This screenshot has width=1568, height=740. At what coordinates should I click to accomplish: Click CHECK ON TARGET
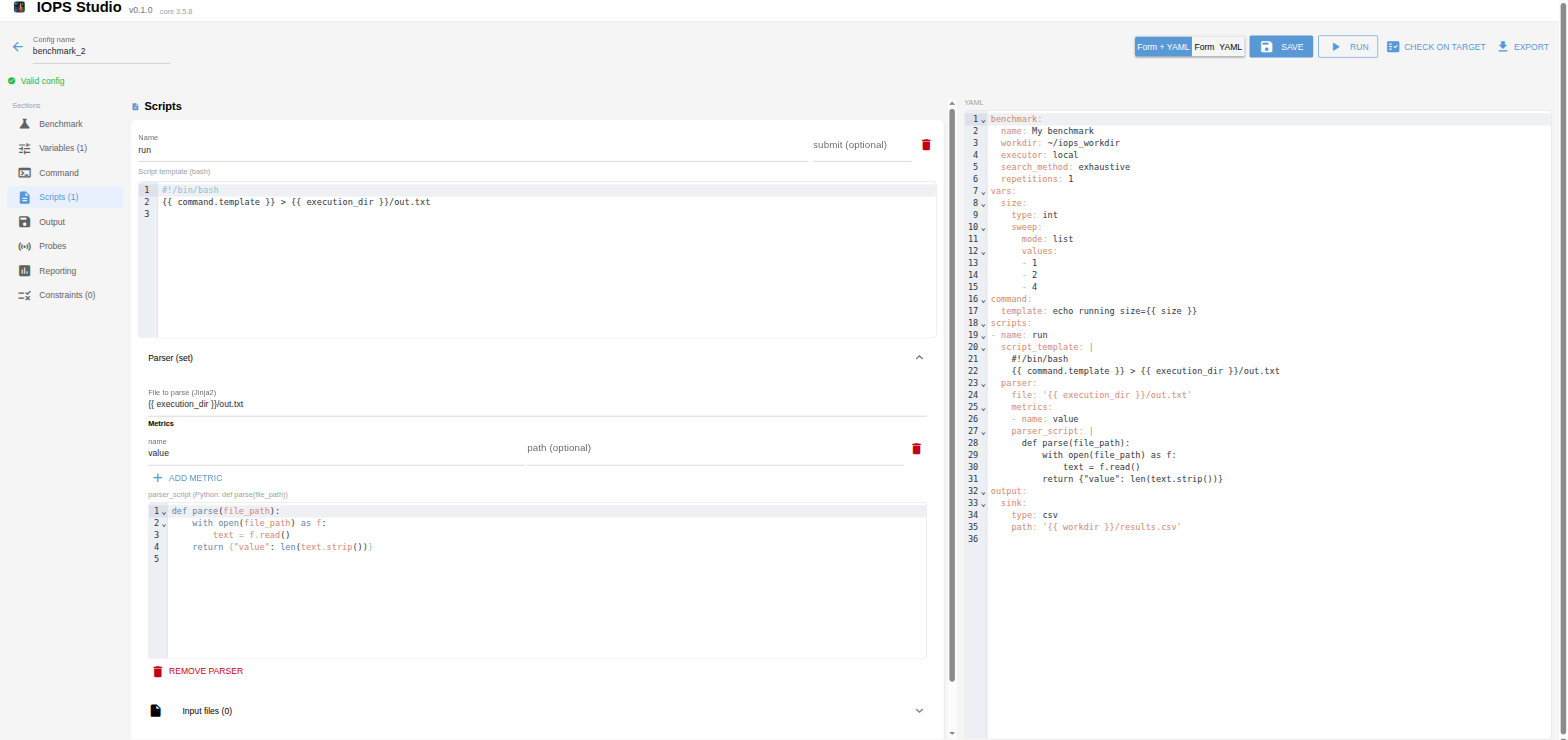click(x=1436, y=47)
